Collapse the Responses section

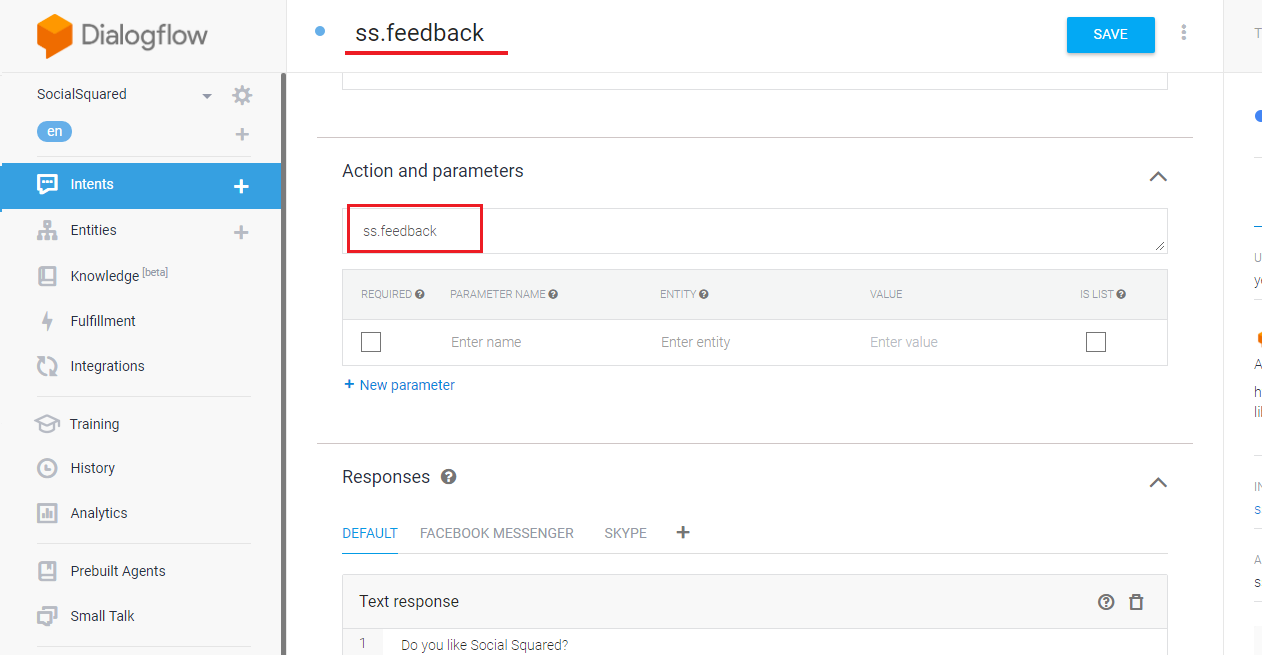click(x=1158, y=482)
